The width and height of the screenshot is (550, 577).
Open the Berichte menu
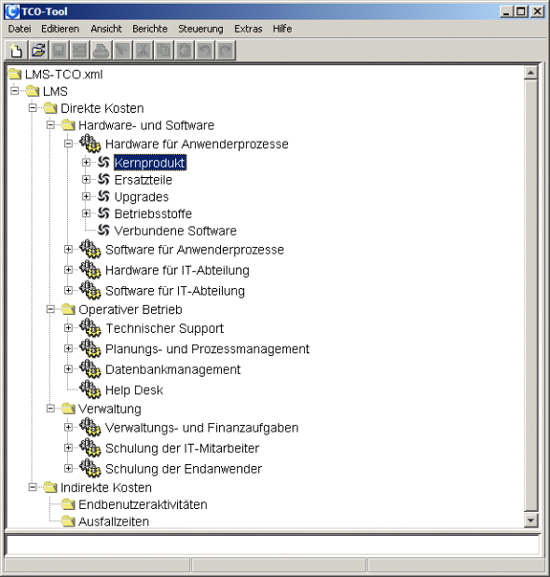(x=150, y=29)
